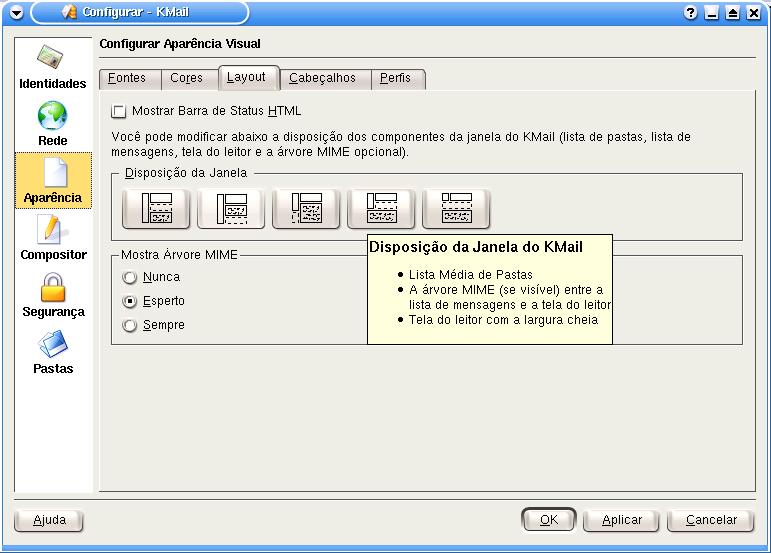Select the fifth window layout button

tap(456, 208)
